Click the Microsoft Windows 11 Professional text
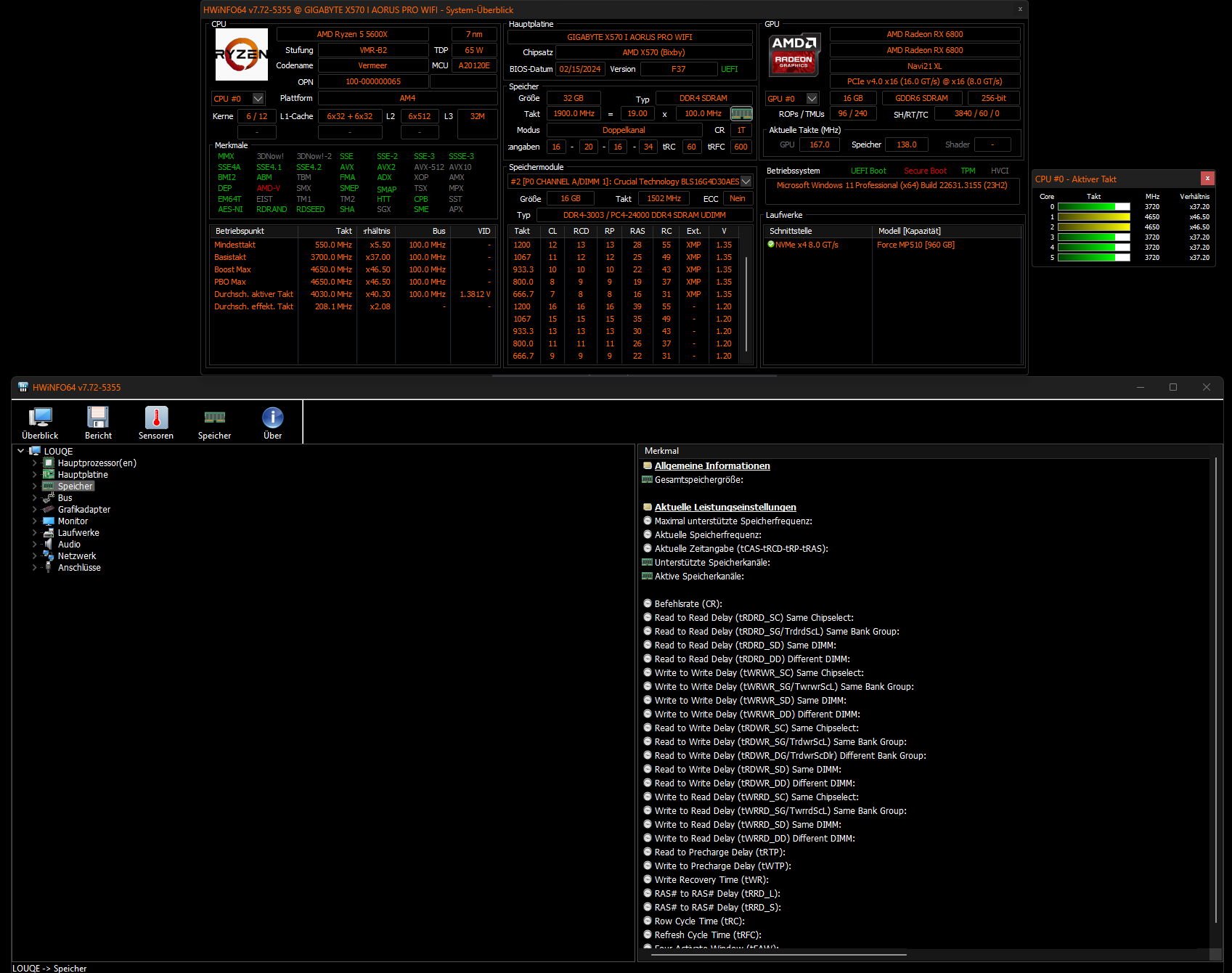 pos(892,185)
